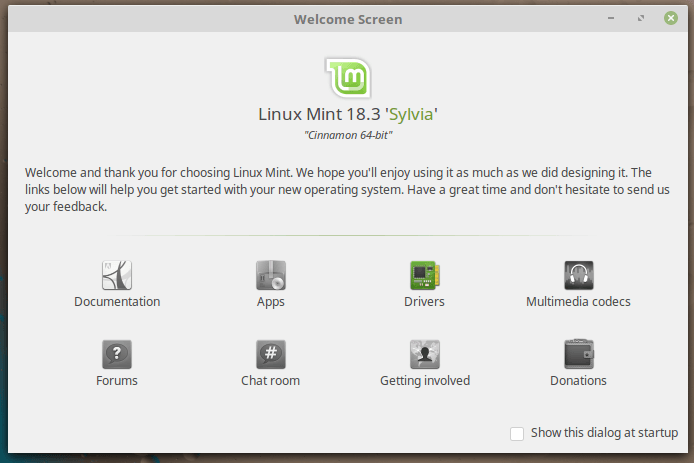Click the Donations label
The width and height of the screenshot is (694, 463).
tap(578, 381)
